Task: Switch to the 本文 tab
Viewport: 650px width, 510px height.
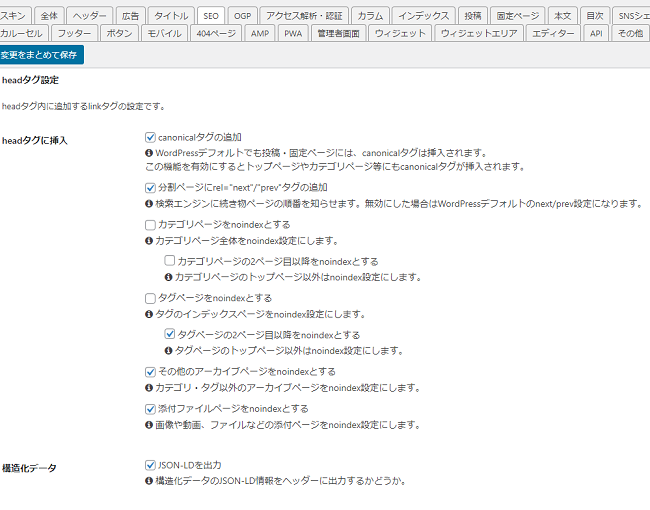Action: 563,16
